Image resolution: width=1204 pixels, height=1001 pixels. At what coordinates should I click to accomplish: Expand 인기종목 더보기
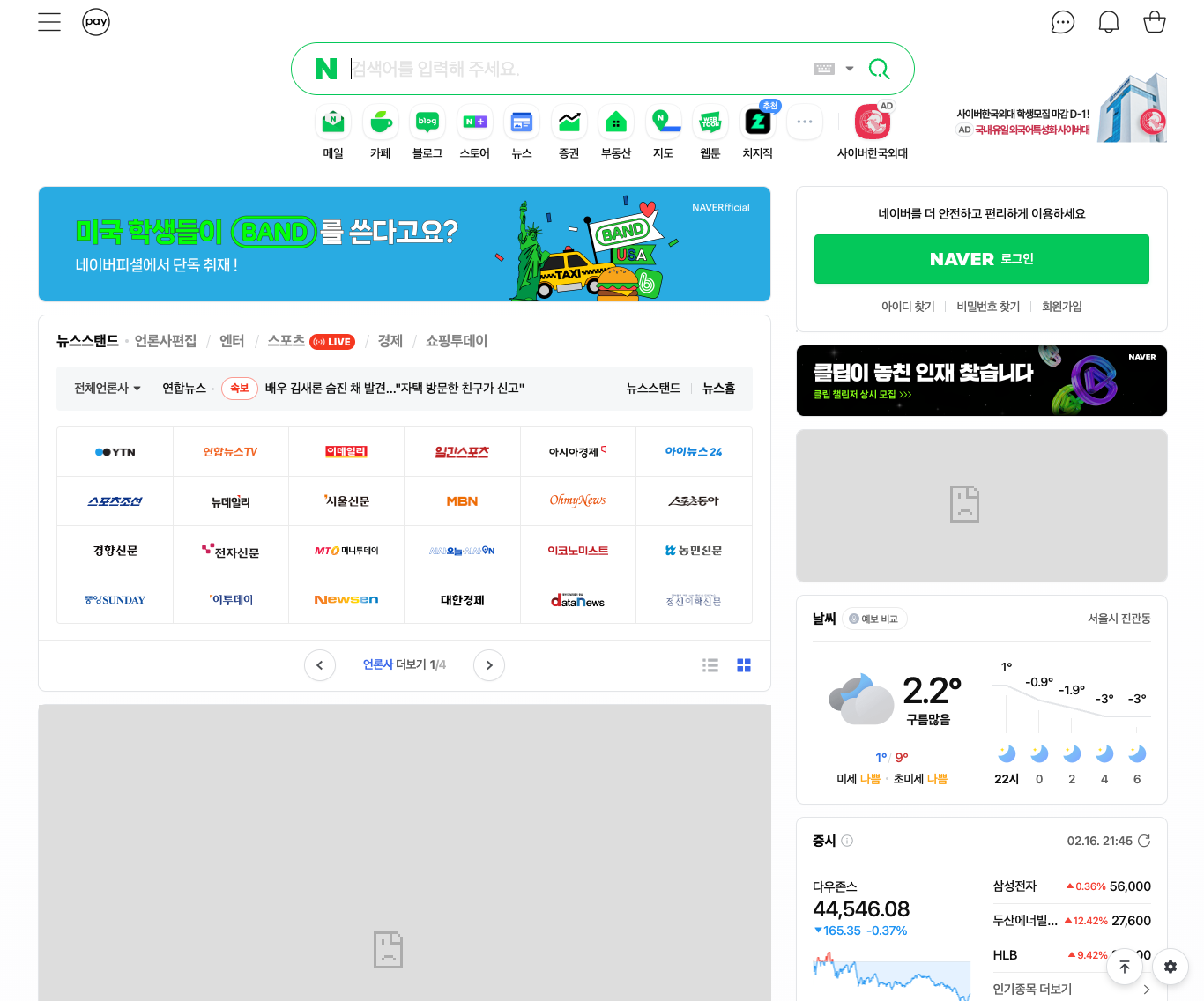(x=1072, y=990)
